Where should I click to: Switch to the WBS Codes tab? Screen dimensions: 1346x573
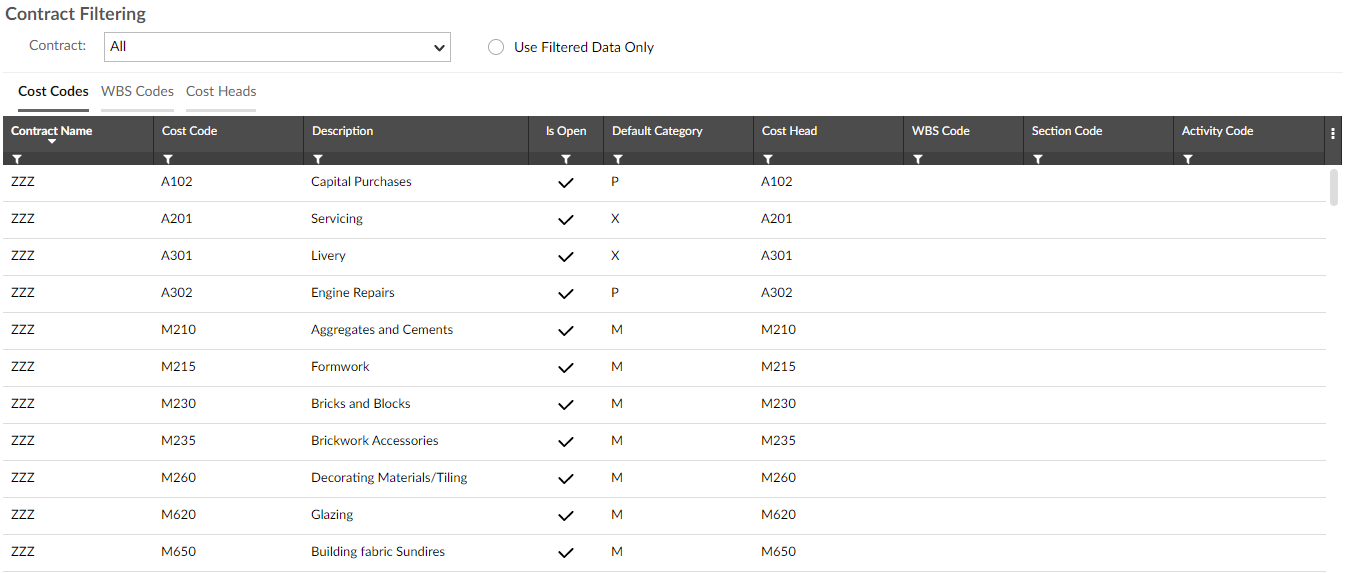(x=137, y=91)
